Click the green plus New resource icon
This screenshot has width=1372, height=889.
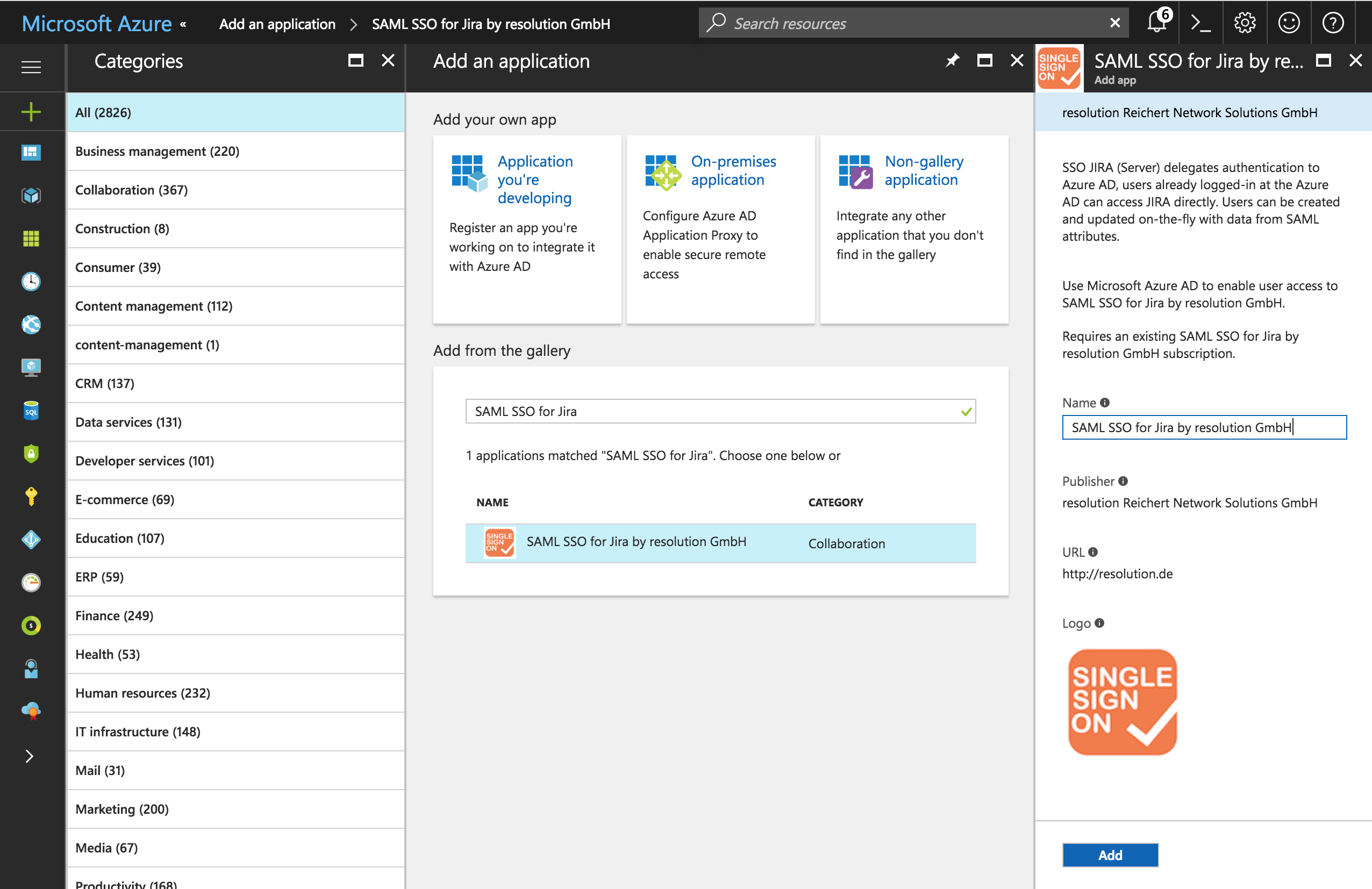click(x=31, y=112)
